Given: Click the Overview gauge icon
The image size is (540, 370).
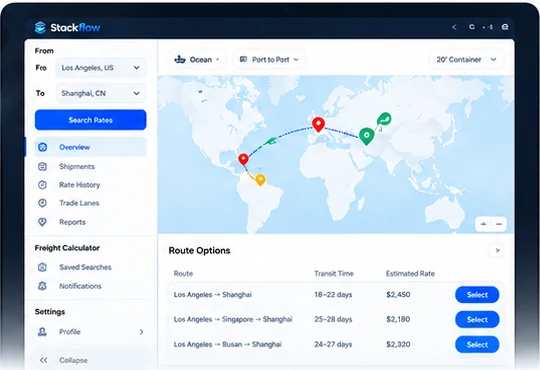Looking at the screenshot, I should pos(42,147).
